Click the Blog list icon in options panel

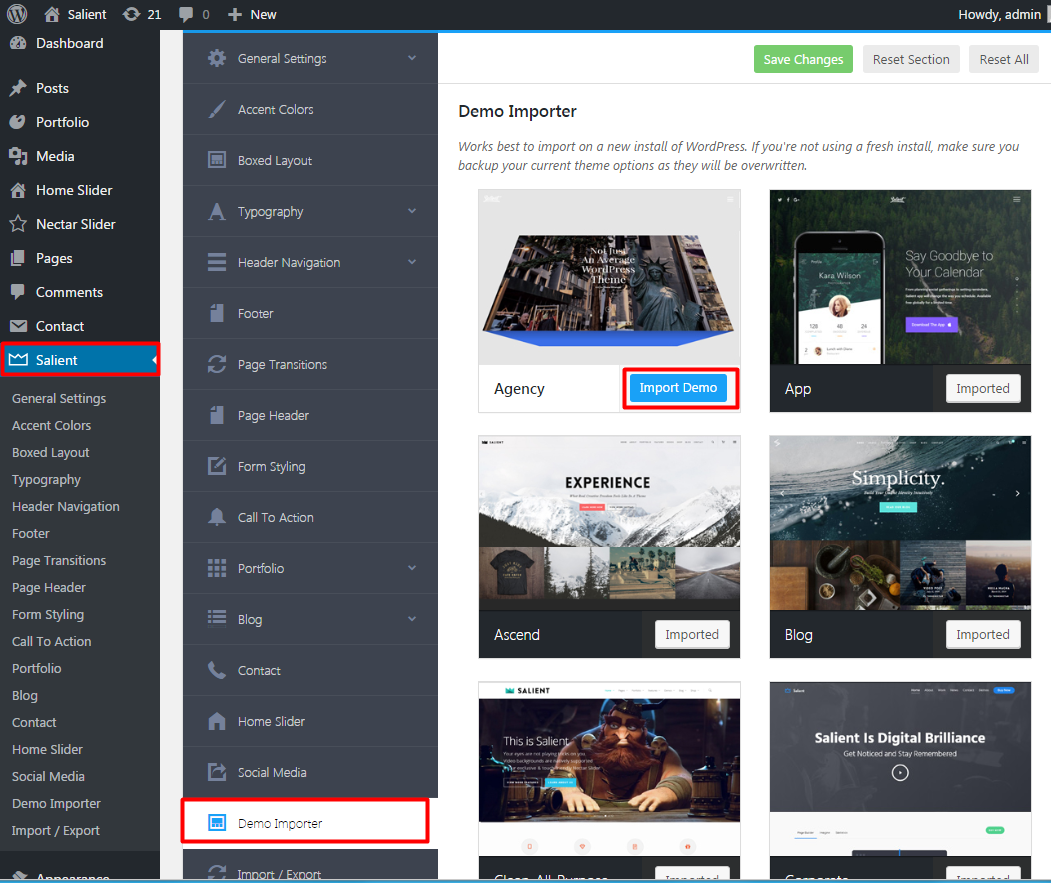tap(217, 617)
